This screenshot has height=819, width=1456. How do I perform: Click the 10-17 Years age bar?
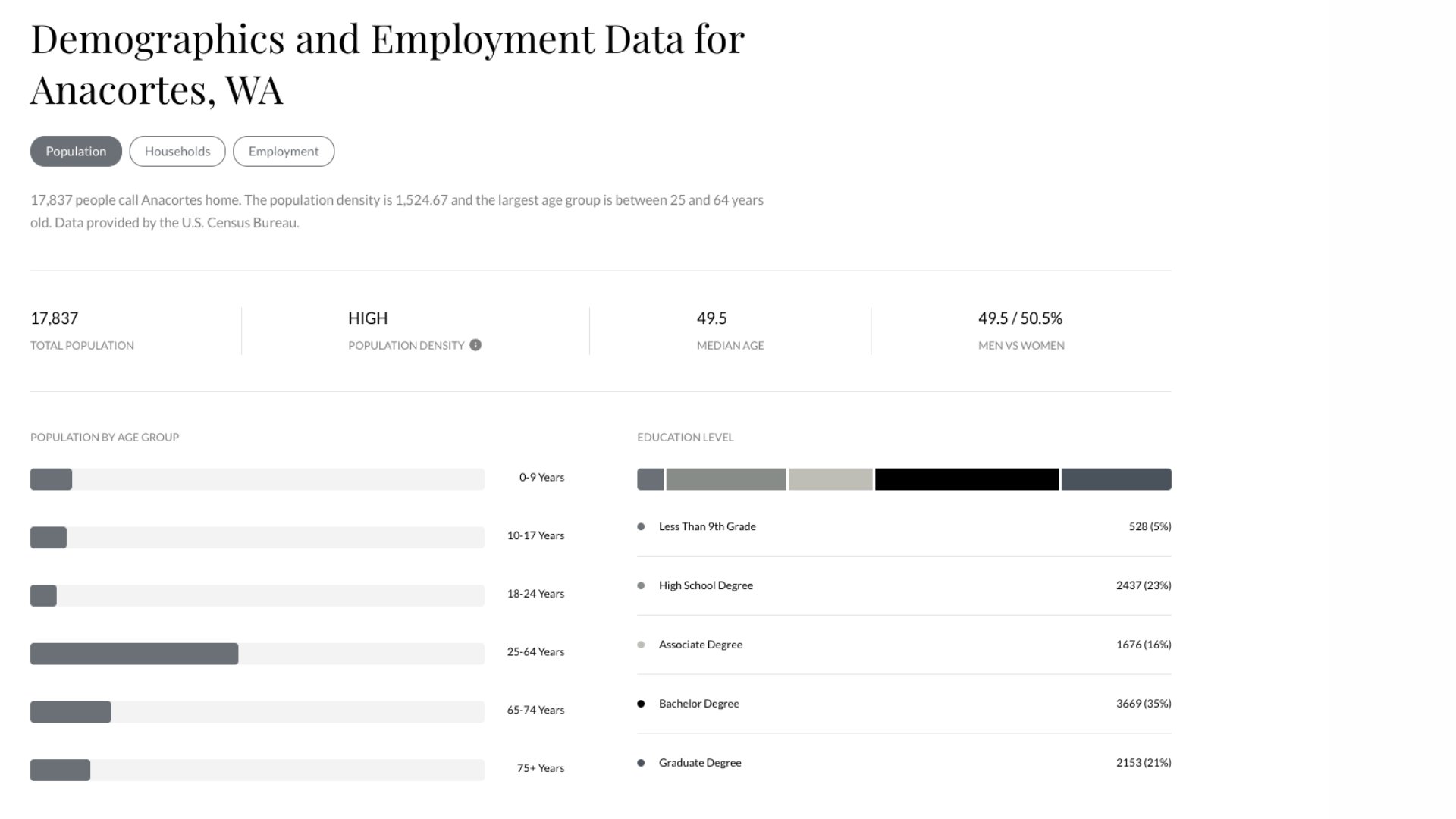pyautogui.click(x=49, y=538)
